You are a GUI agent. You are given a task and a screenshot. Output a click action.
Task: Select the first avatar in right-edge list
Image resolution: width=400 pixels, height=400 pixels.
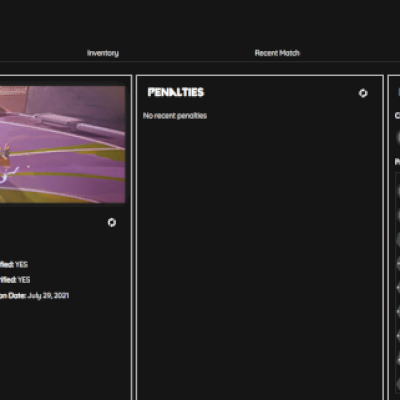tap(398, 191)
